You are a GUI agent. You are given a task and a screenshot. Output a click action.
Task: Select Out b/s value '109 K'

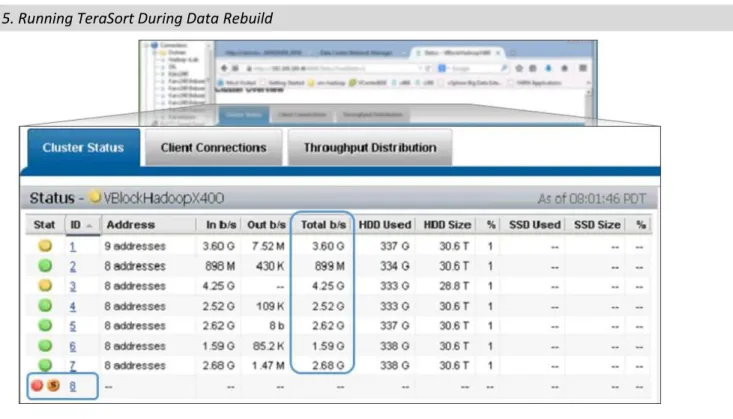[270, 307]
